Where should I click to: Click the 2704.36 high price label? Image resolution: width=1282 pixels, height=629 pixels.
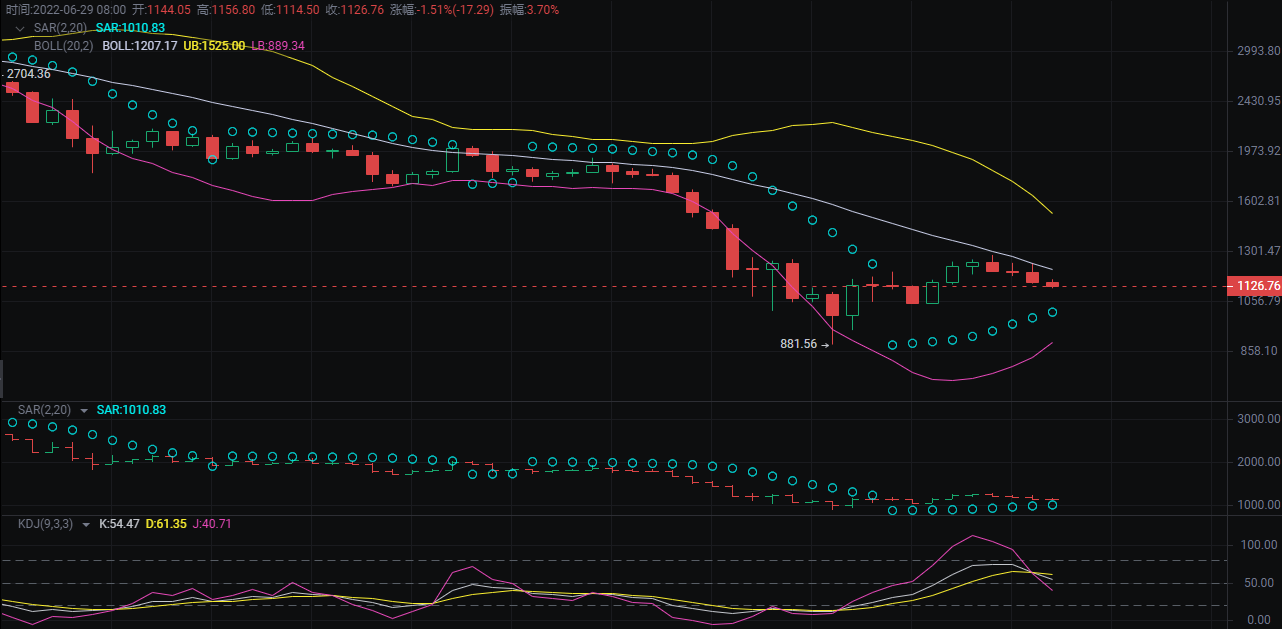coord(28,74)
